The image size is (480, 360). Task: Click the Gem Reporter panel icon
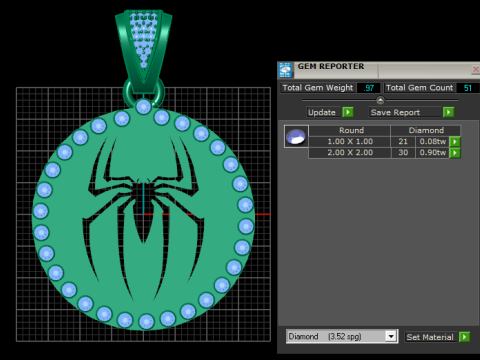click(x=285, y=70)
